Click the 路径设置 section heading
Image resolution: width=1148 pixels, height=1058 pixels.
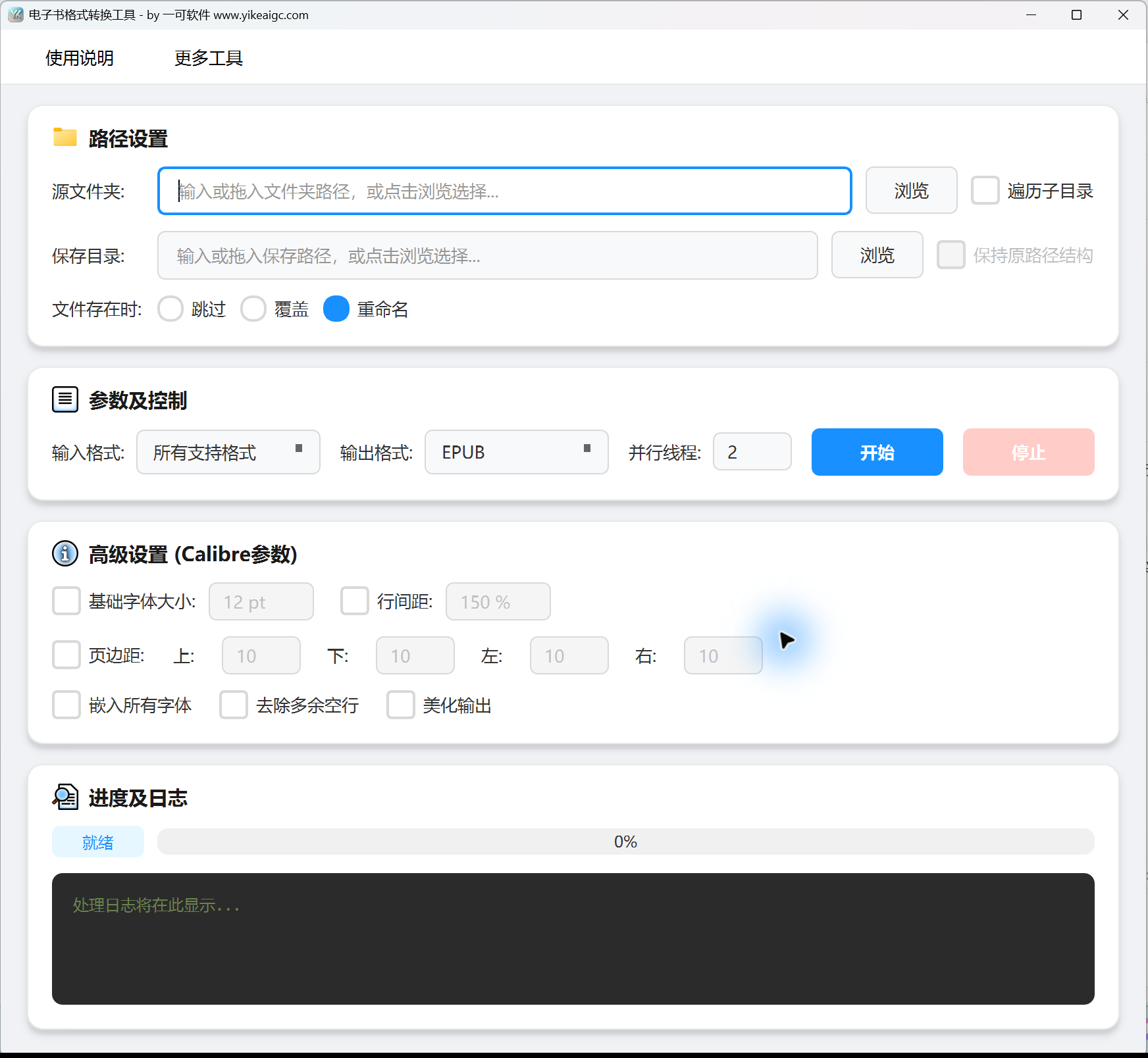click(x=128, y=138)
